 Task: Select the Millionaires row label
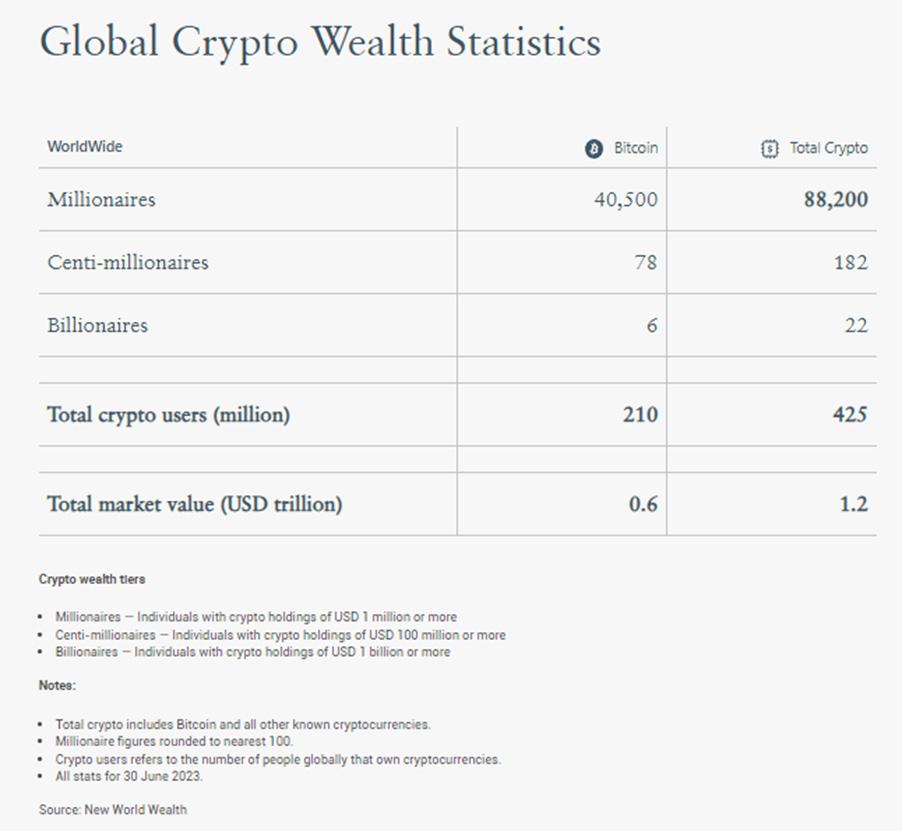point(101,199)
